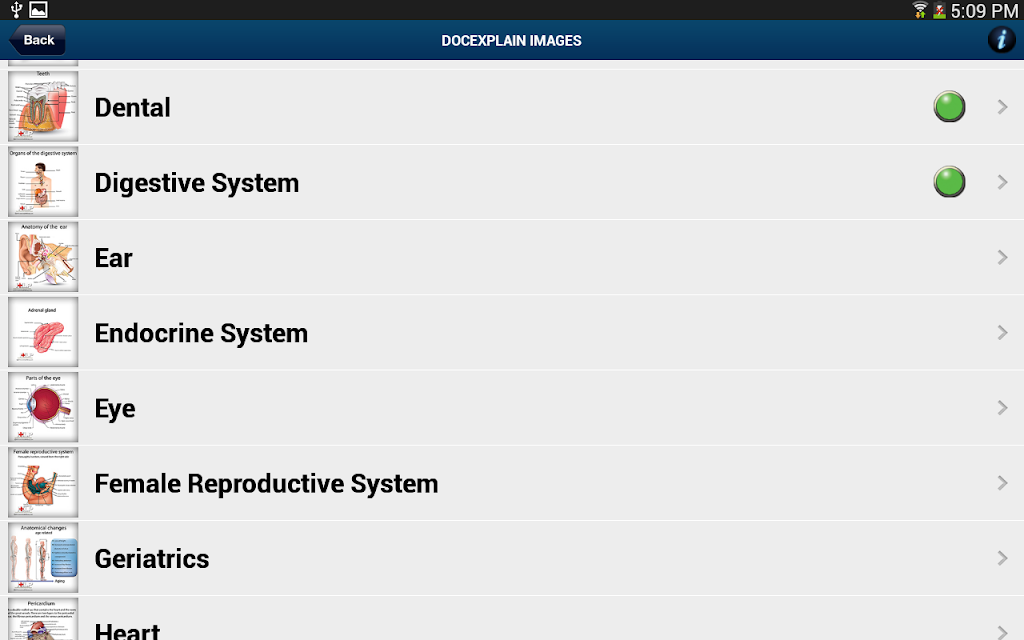The width and height of the screenshot is (1024, 640).
Task: Tap the picture notification icon in status bar
Action: [x=38, y=10]
